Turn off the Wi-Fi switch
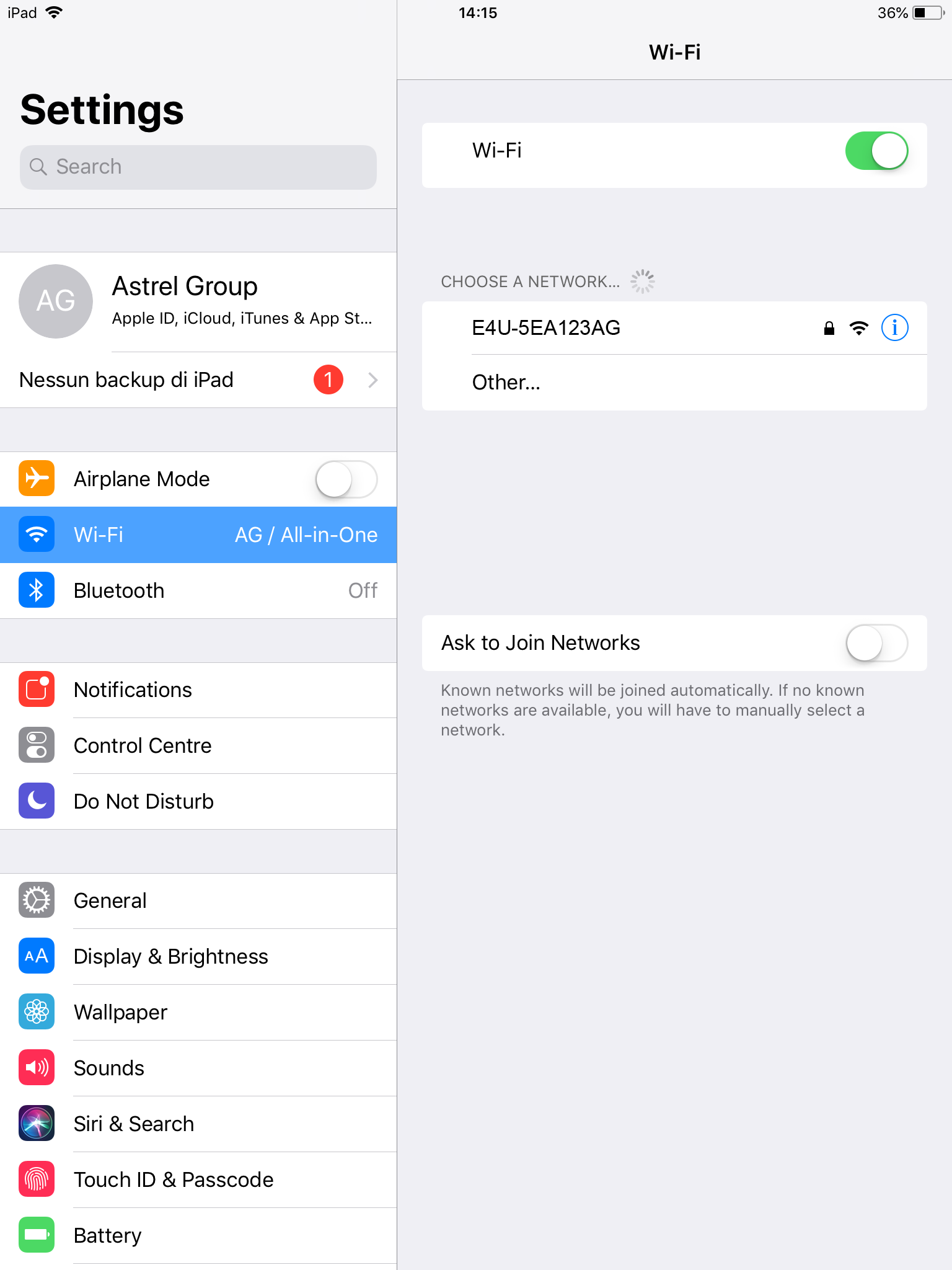The width and height of the screenshot is (952, 1270). click(876, 151)
